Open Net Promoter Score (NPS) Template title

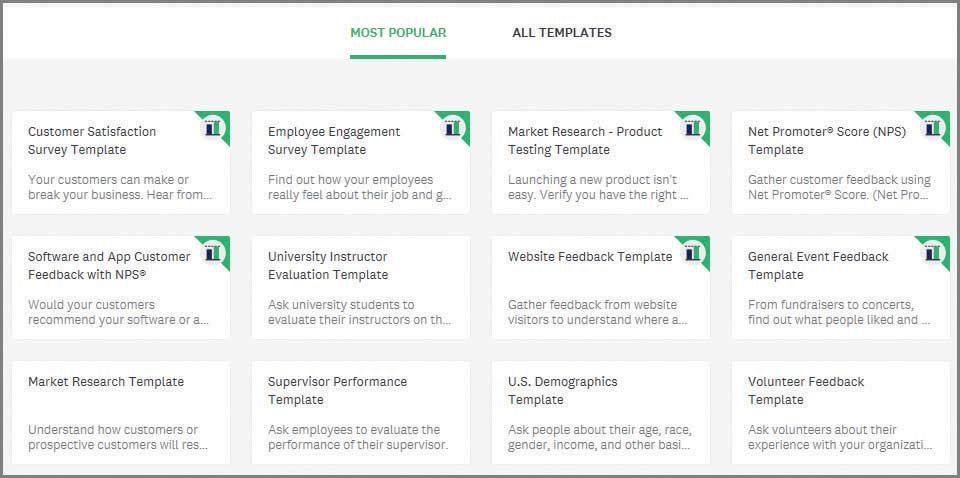pyautogui.click(x=827, y=140)
